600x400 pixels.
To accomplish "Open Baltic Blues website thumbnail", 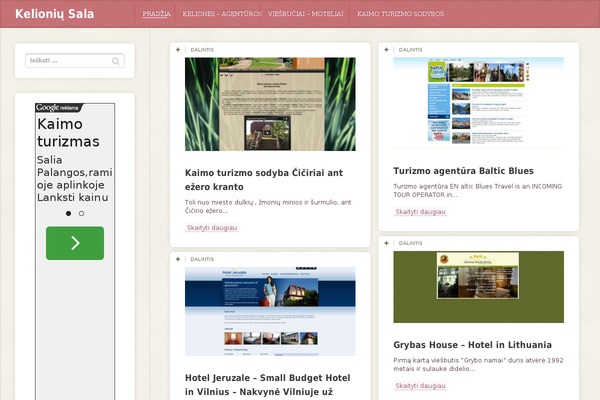I will point(479,103).
